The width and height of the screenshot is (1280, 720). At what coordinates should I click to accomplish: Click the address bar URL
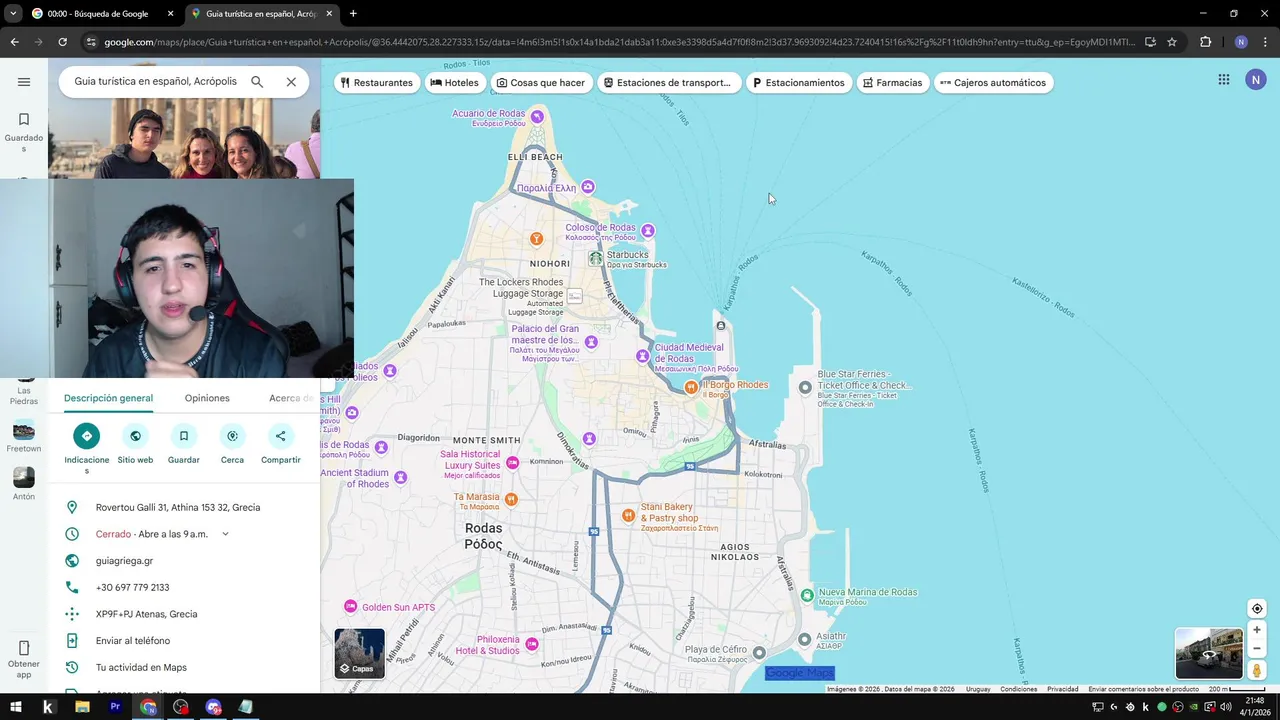[x=619, y=42]
